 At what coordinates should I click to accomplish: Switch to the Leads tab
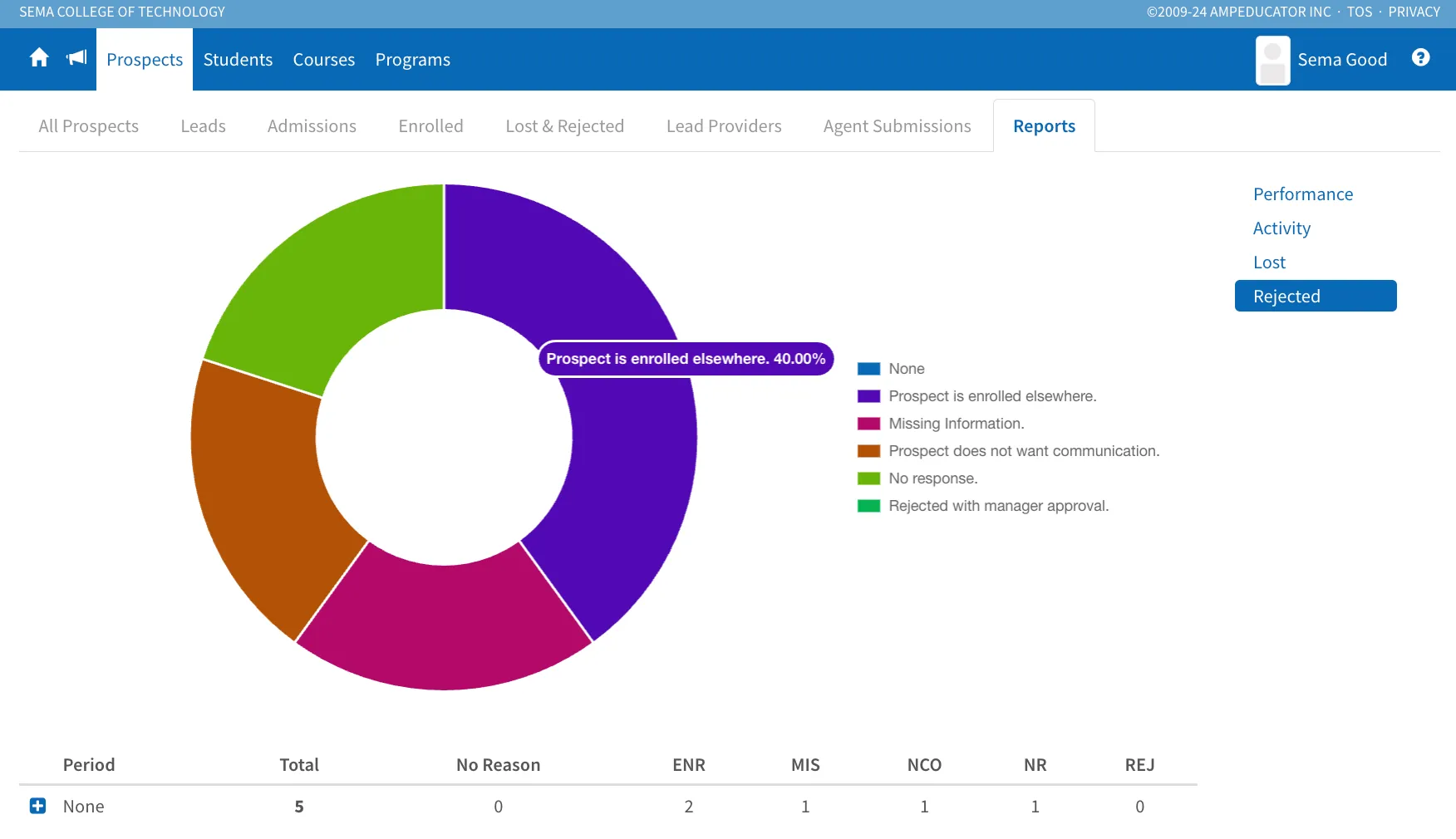point(203,126)
